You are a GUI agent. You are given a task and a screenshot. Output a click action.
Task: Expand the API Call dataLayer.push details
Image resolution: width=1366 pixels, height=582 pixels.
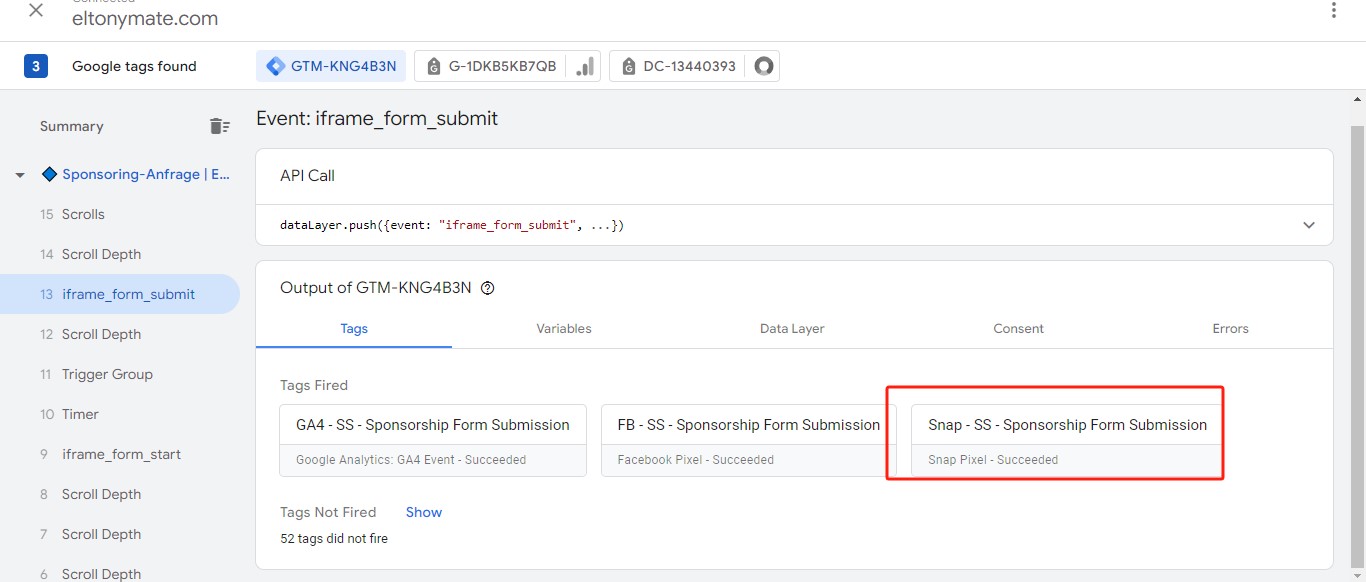coord(1309,225)
